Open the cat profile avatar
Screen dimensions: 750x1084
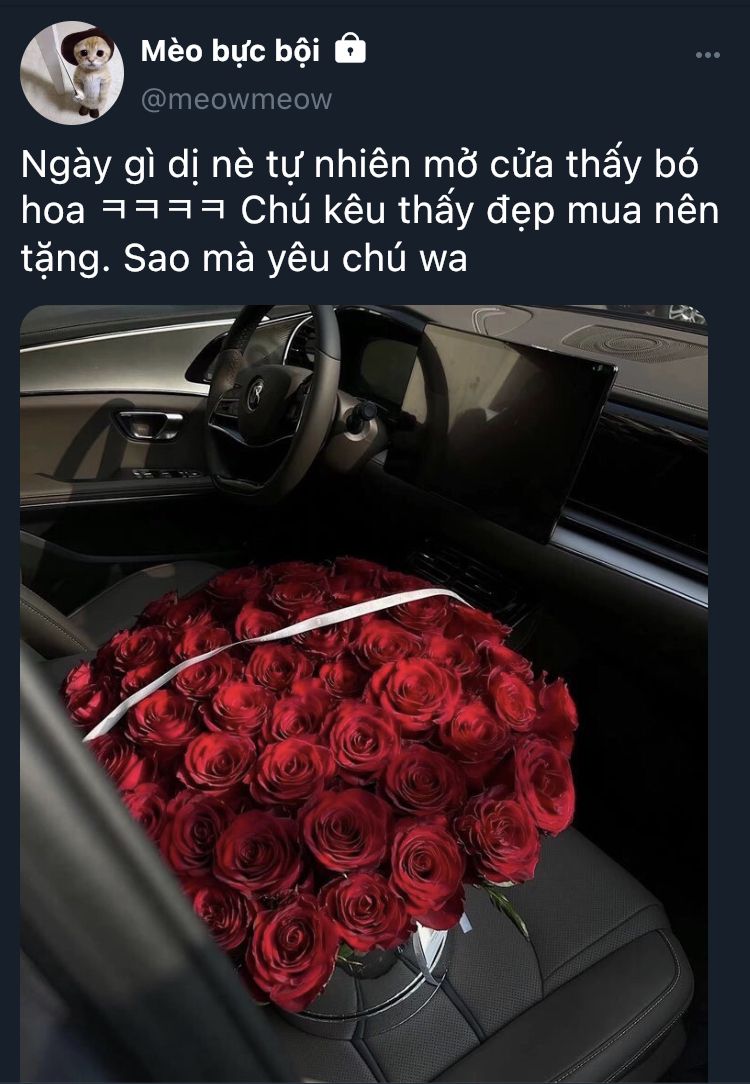click(x=72, y=73)
